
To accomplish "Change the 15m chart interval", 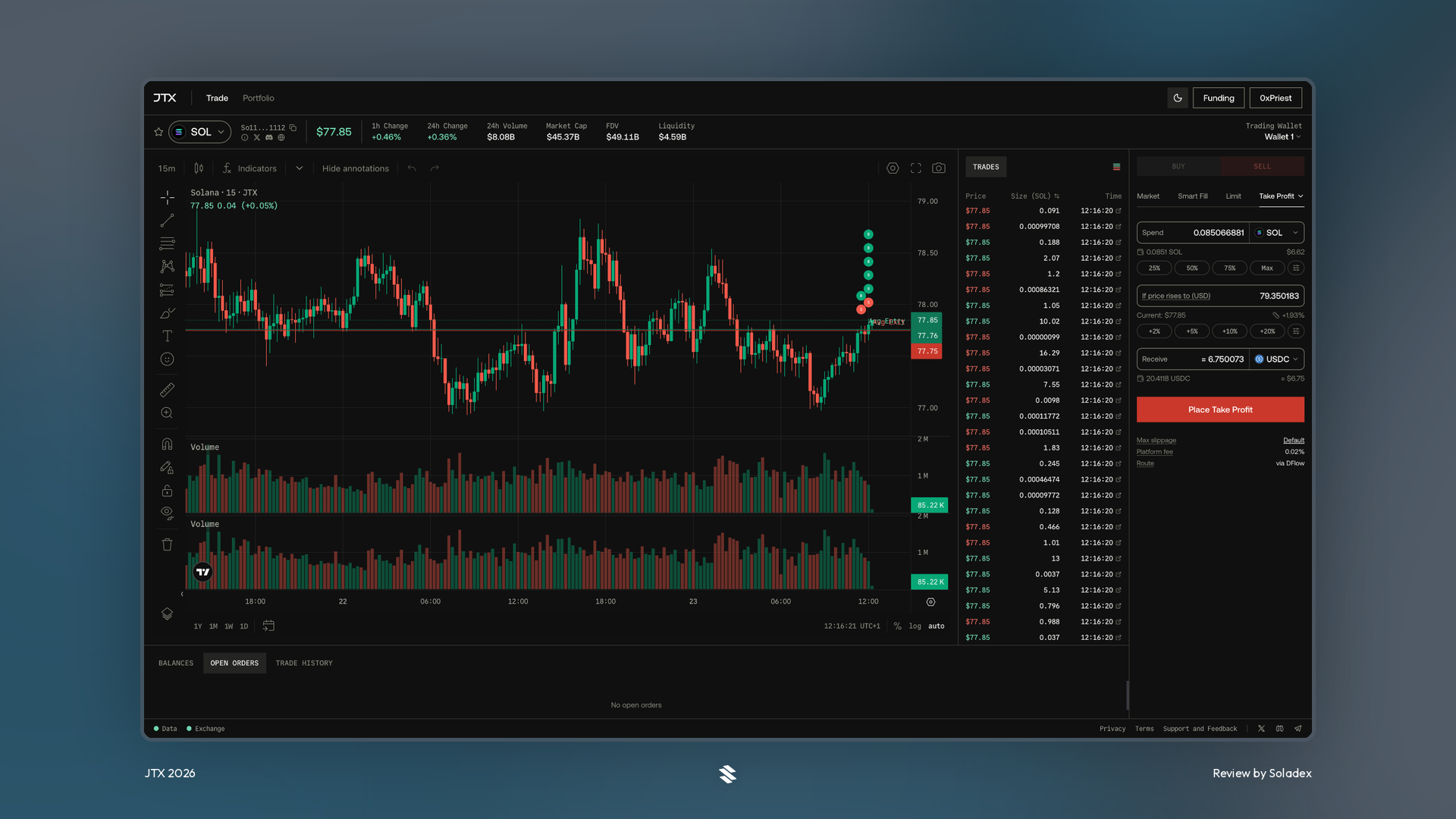I will coord(167,168).
